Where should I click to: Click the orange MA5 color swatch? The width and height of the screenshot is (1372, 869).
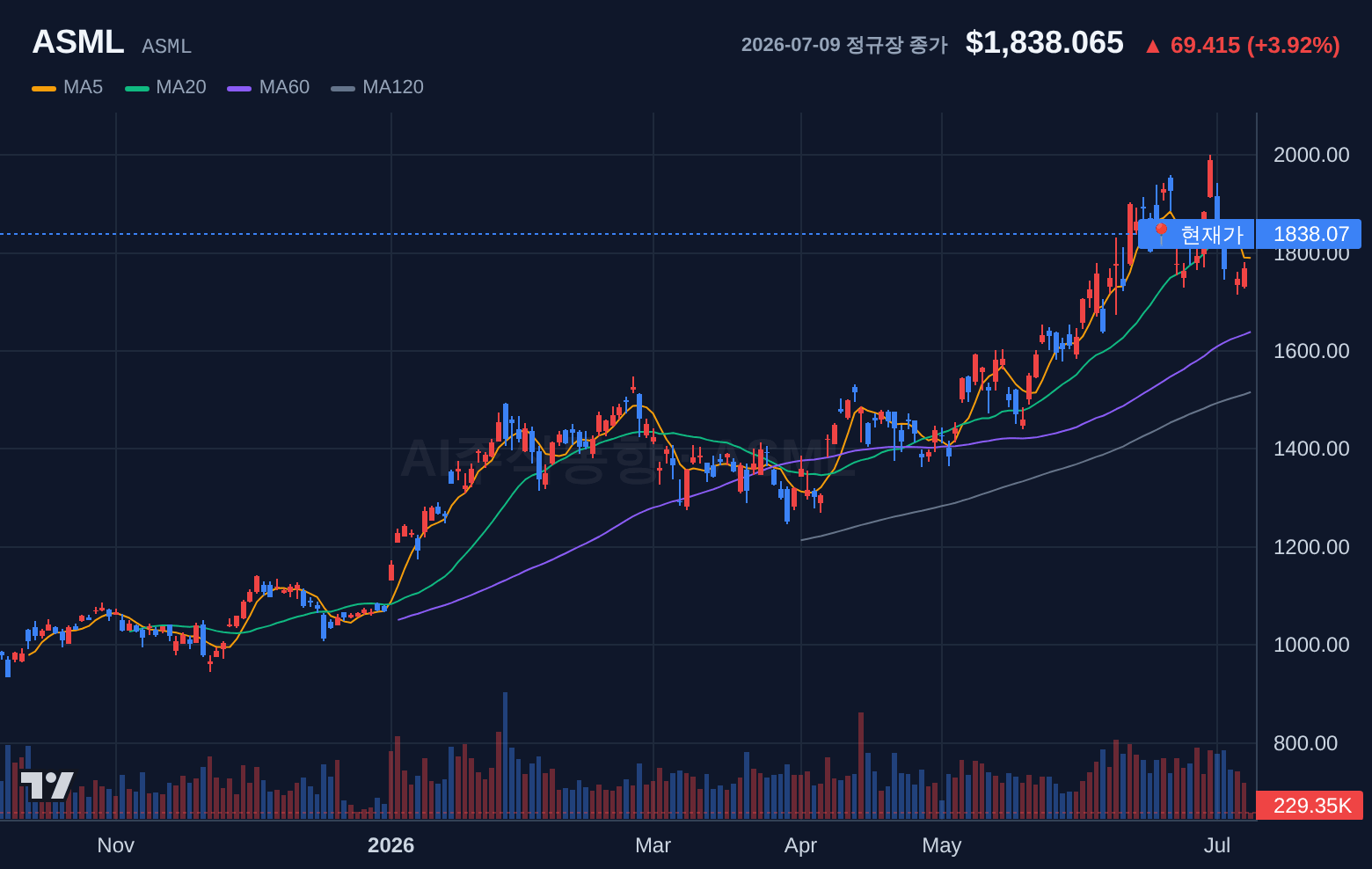(x=44, y=88)
